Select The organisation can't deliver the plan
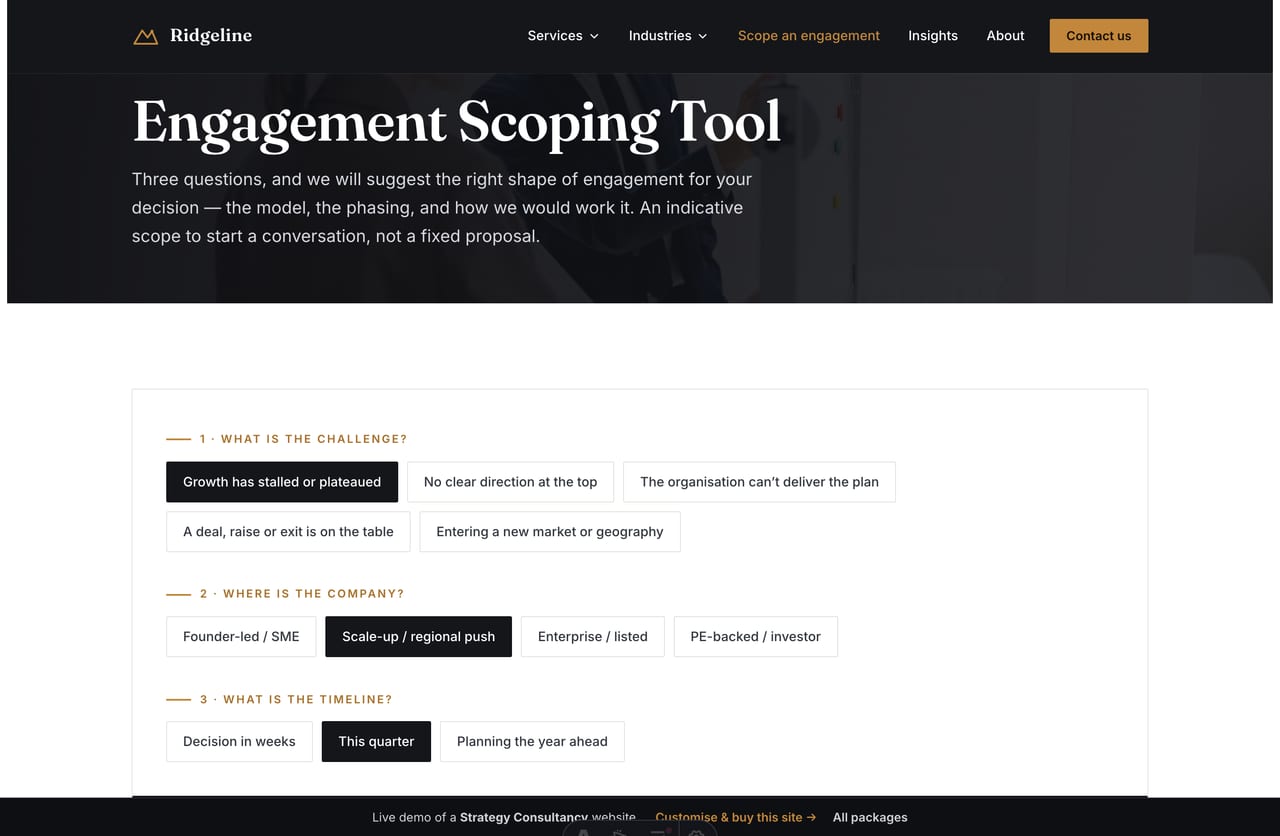 pos(759,482)
